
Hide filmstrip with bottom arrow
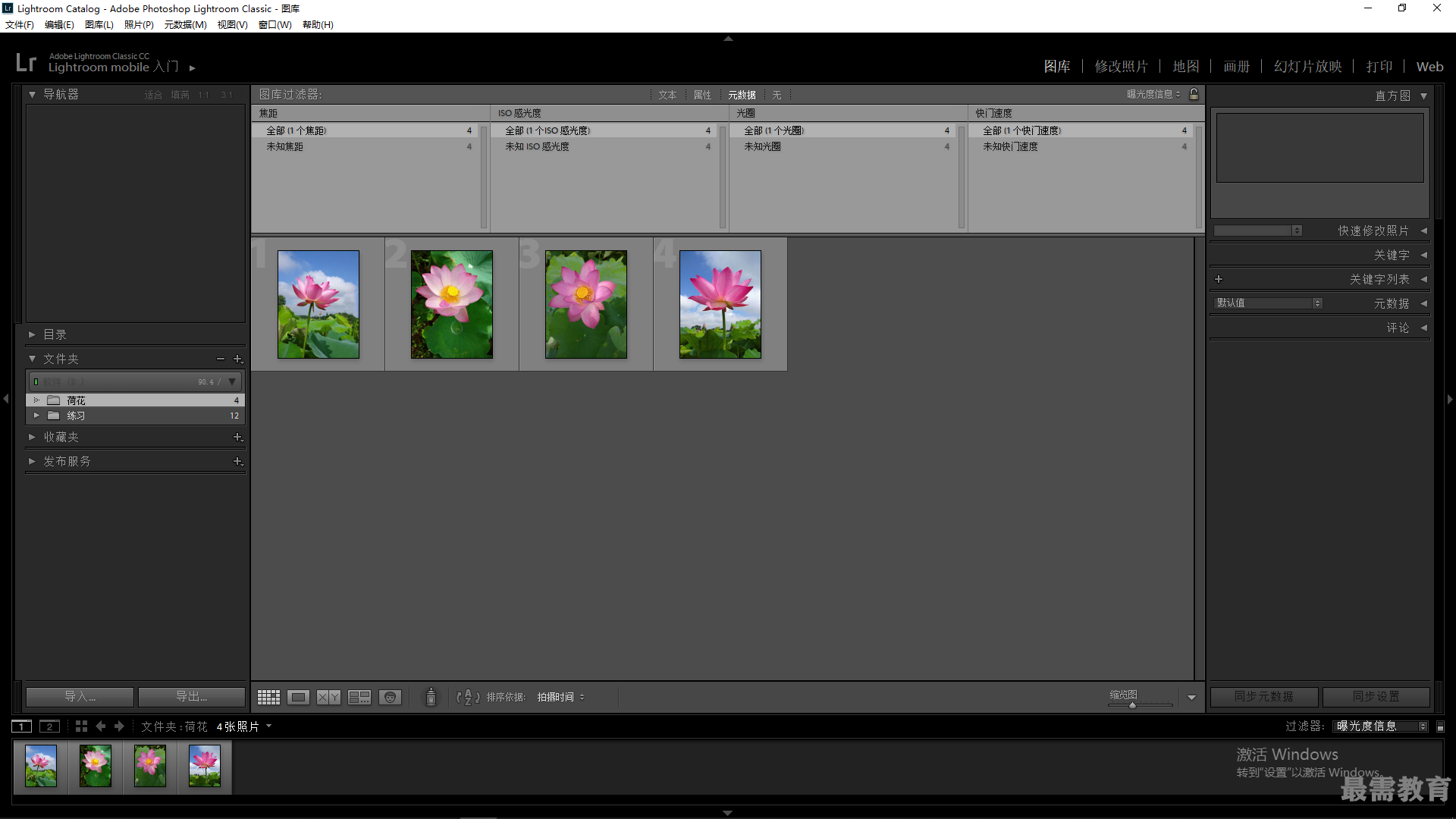(x=728, y=813)
